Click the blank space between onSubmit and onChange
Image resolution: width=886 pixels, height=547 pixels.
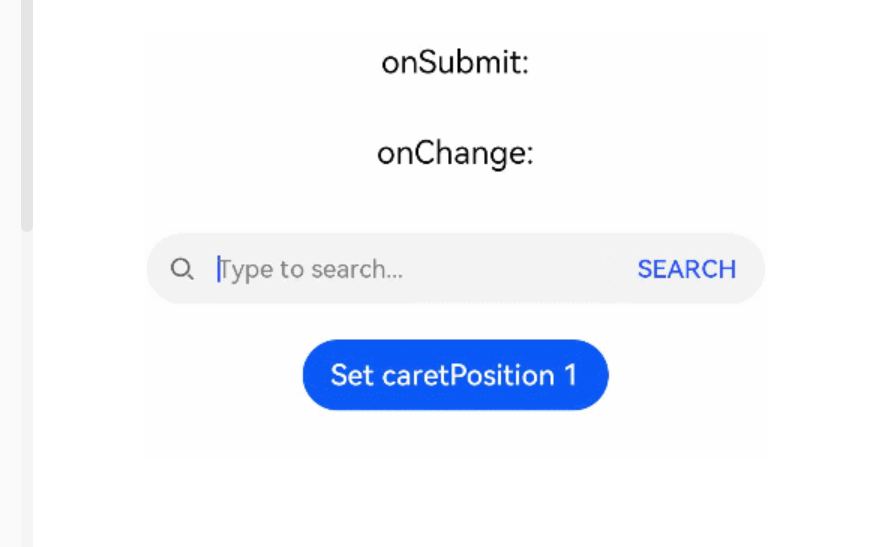click(x=455, y=107)
